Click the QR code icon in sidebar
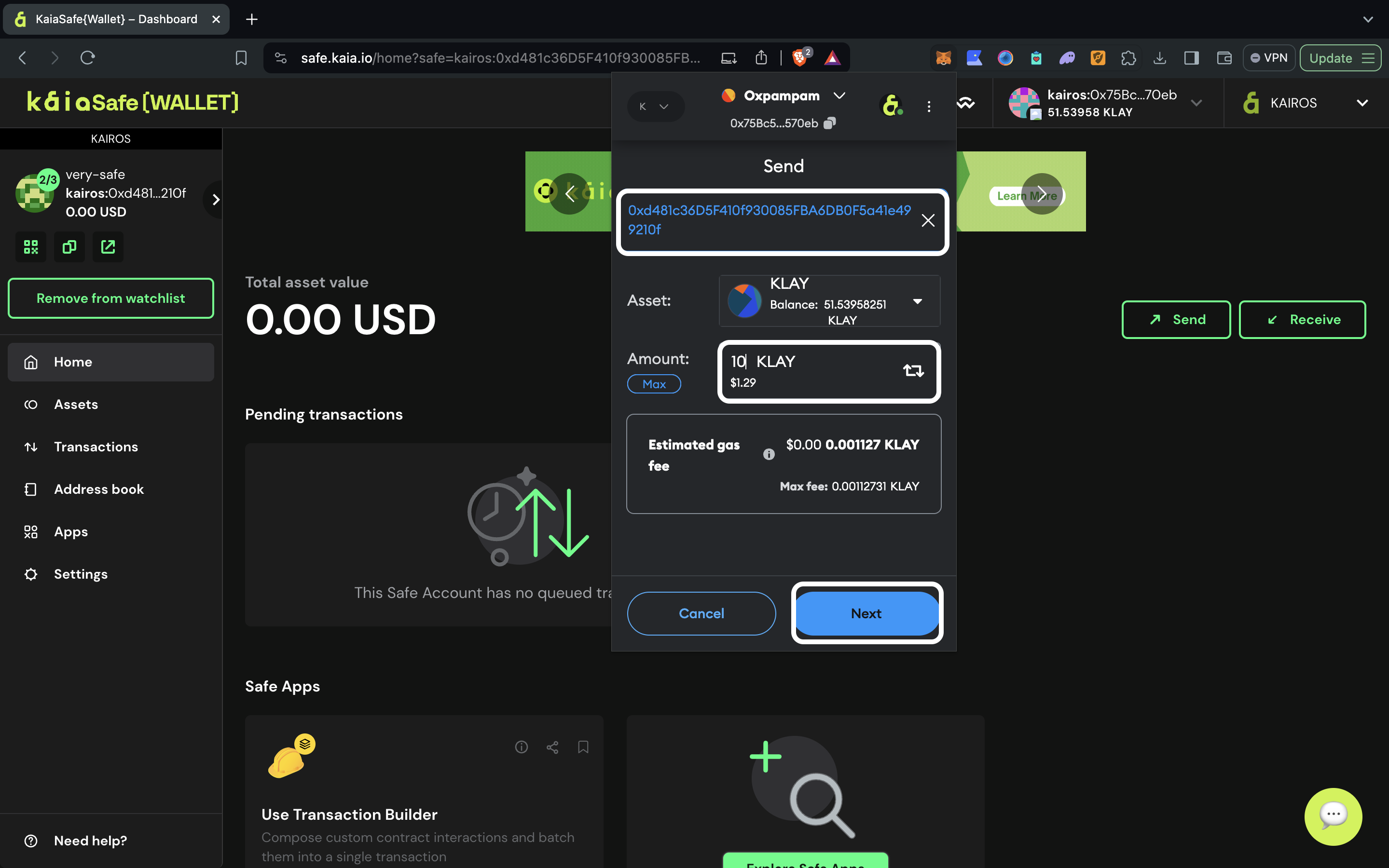 tap(31, 247)
